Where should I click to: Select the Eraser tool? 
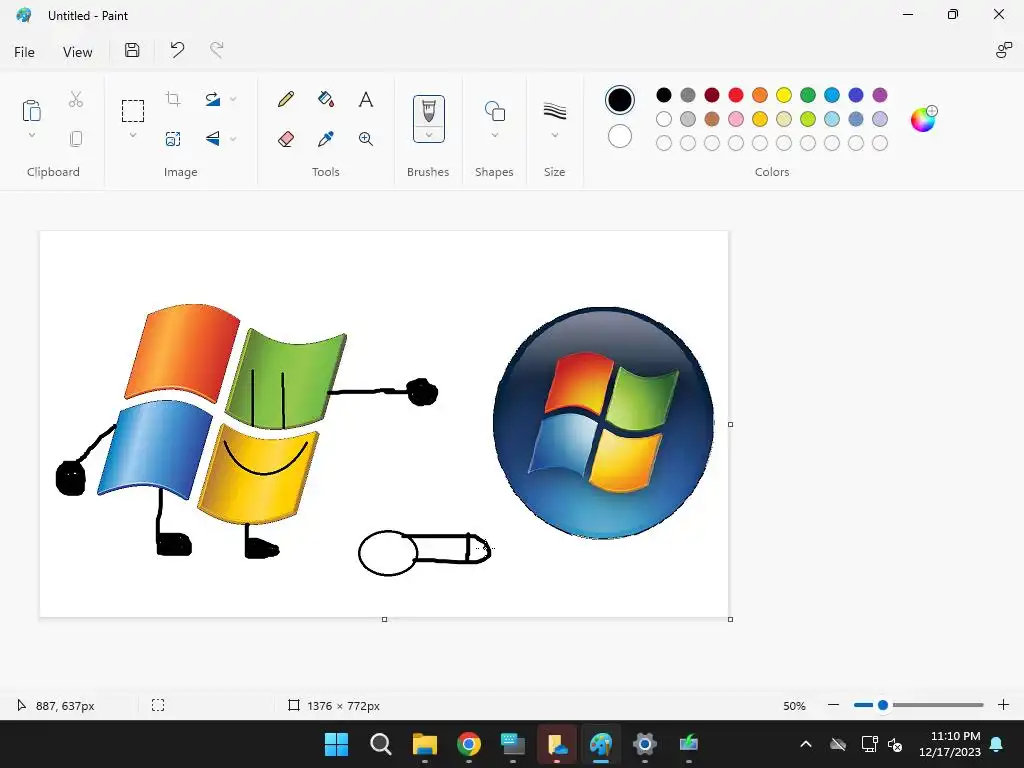(x=286, y=139)
